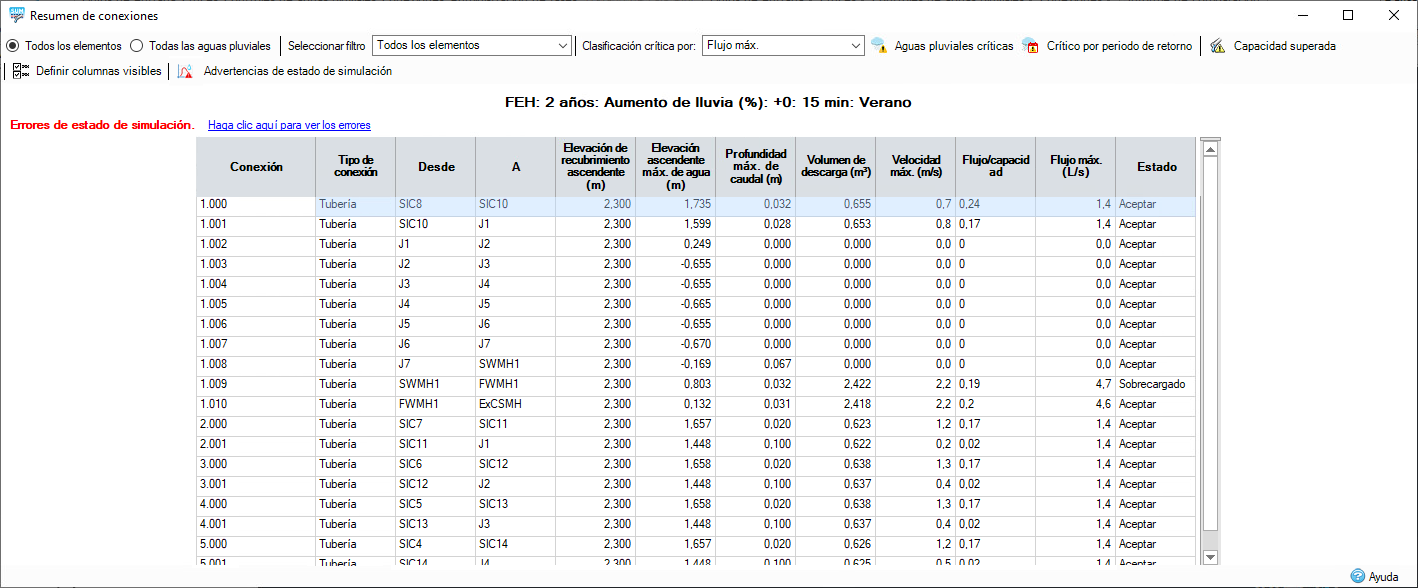Click the Definir columnas visibles icon
Screen dimensions: 1418x588
21,71
